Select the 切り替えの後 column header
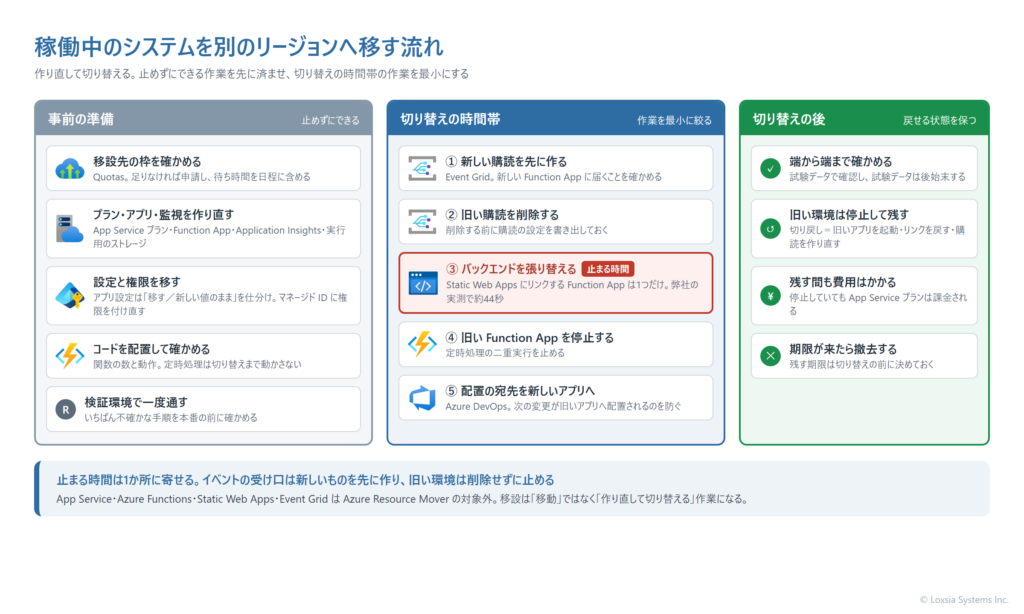This screenshot has width=1024, height=614. (864, 119)
